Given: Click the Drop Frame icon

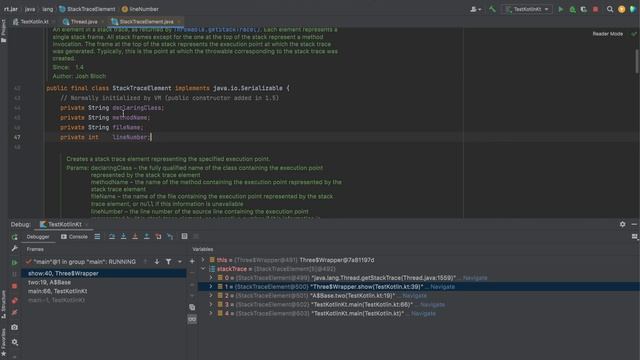Looking at the screenshot, I should click(x=158, y=236).
